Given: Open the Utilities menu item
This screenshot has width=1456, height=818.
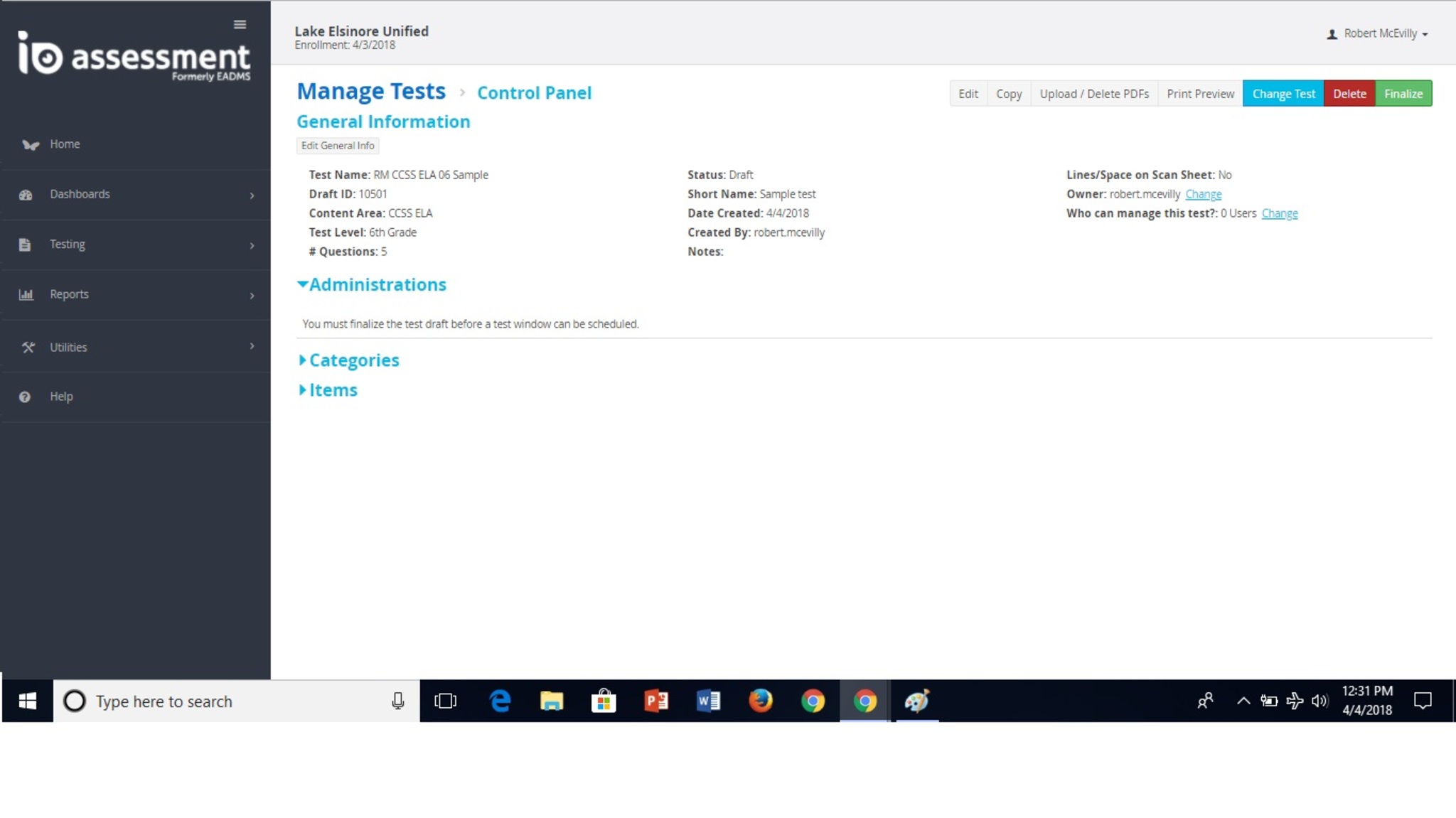Looking at the screenshot, I should (68, 348).
